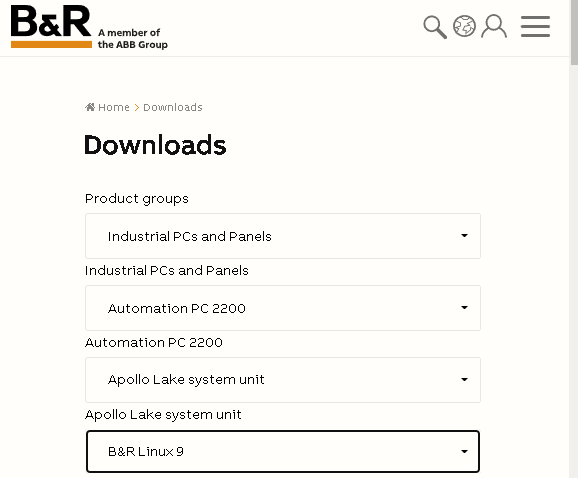Click arrow of Automation PC 2200 dropdown
This screenshot has width=578, height=478.
click(x=464, y=307)
